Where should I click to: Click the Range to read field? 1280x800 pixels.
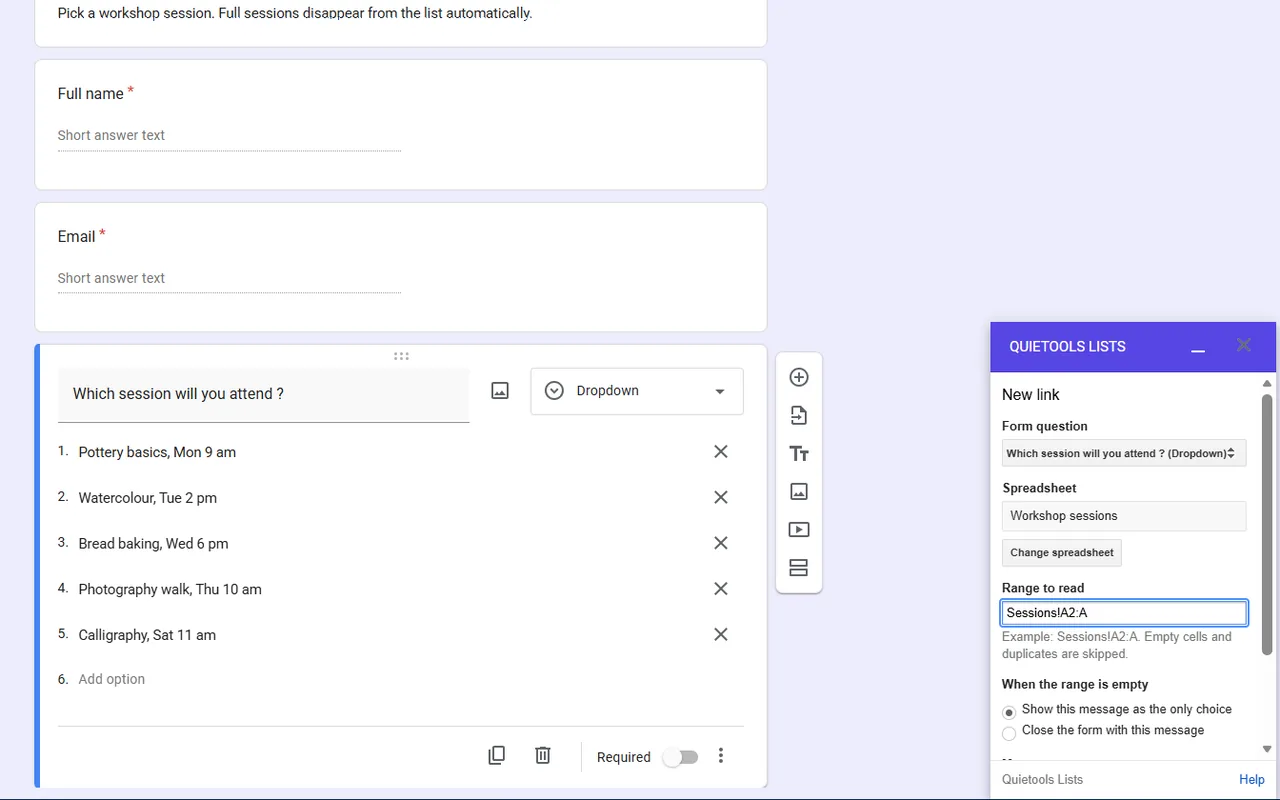pos(1124,613)
